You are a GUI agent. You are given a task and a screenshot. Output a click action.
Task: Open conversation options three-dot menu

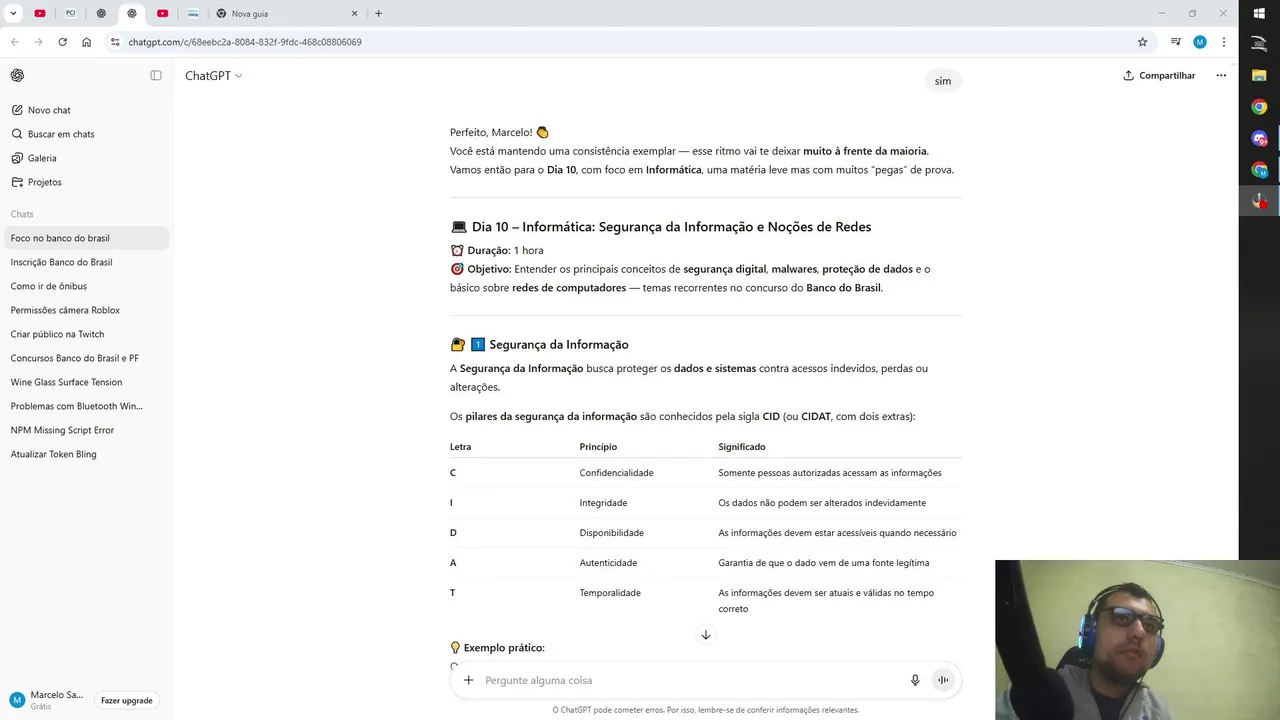click(1220, 75)
